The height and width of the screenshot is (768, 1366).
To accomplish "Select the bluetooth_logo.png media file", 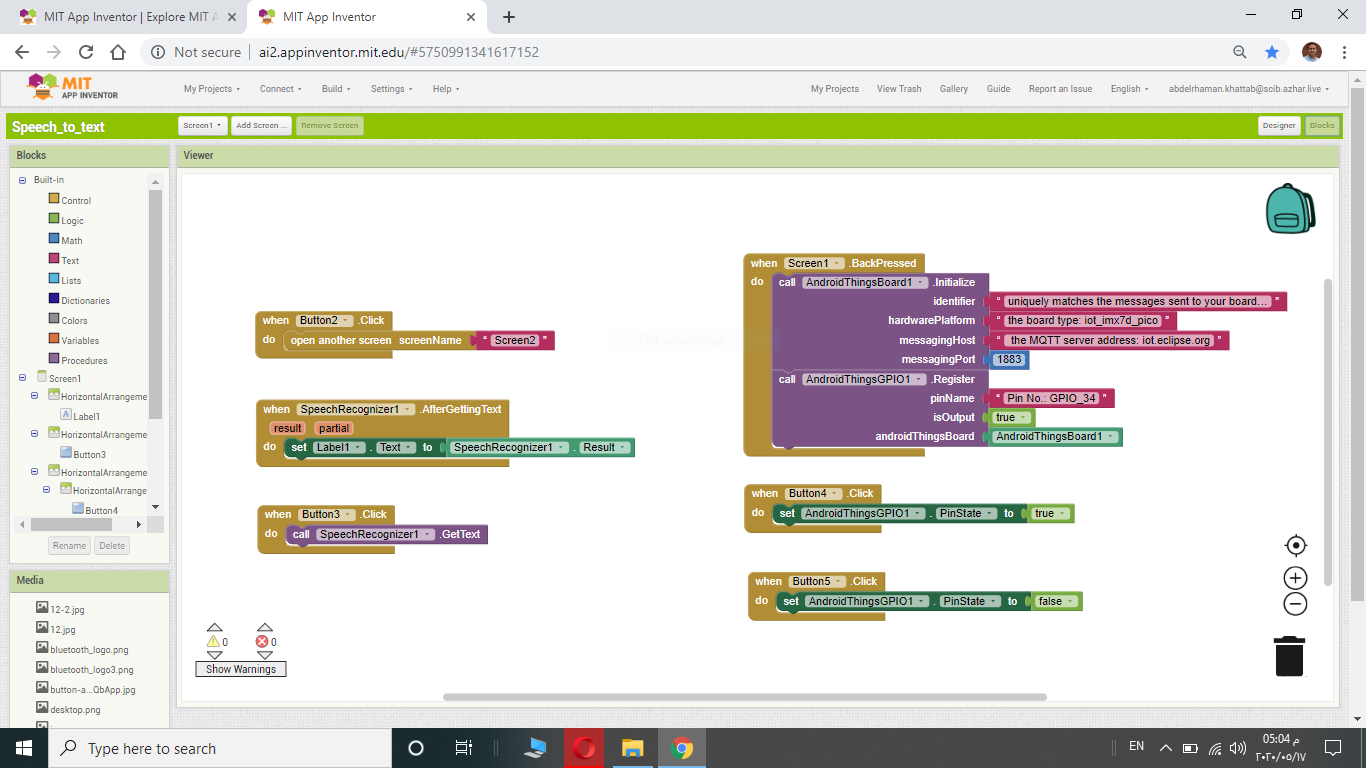I will [89, 649].
